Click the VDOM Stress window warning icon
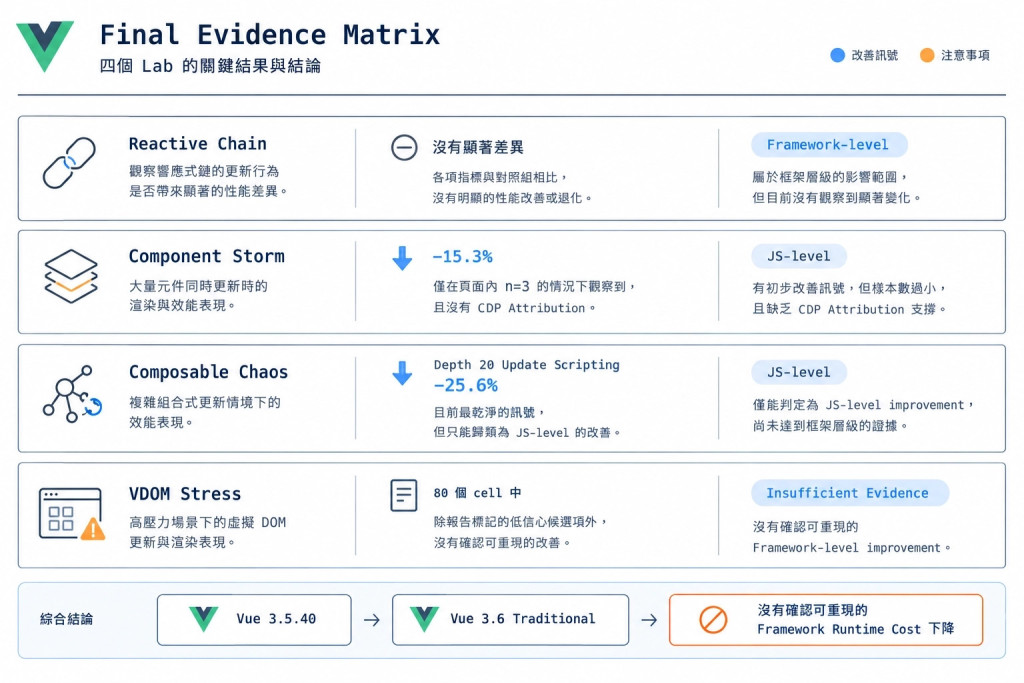1024x683 pixels. [72, 514]
